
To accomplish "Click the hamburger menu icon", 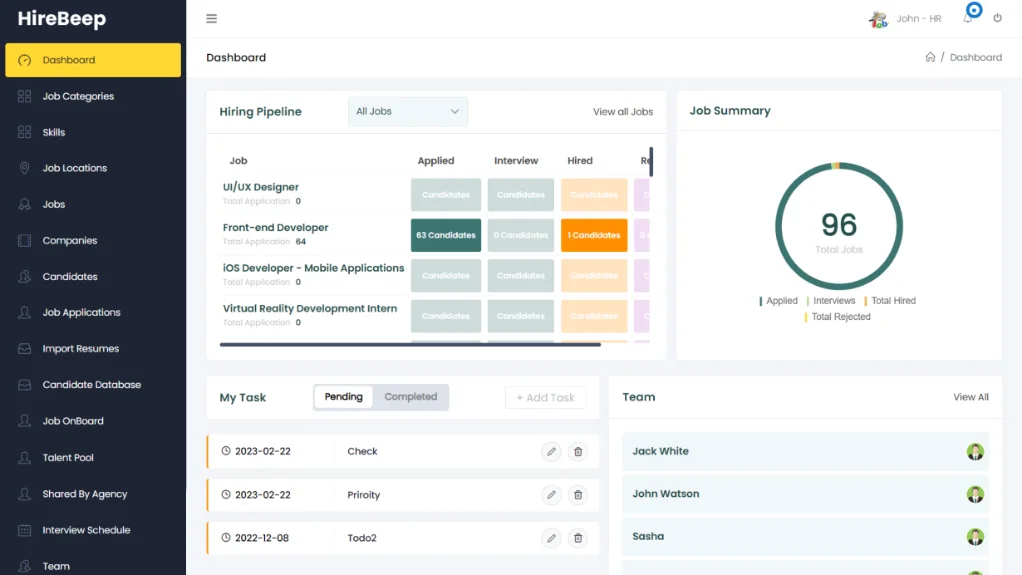I will 211,19.
